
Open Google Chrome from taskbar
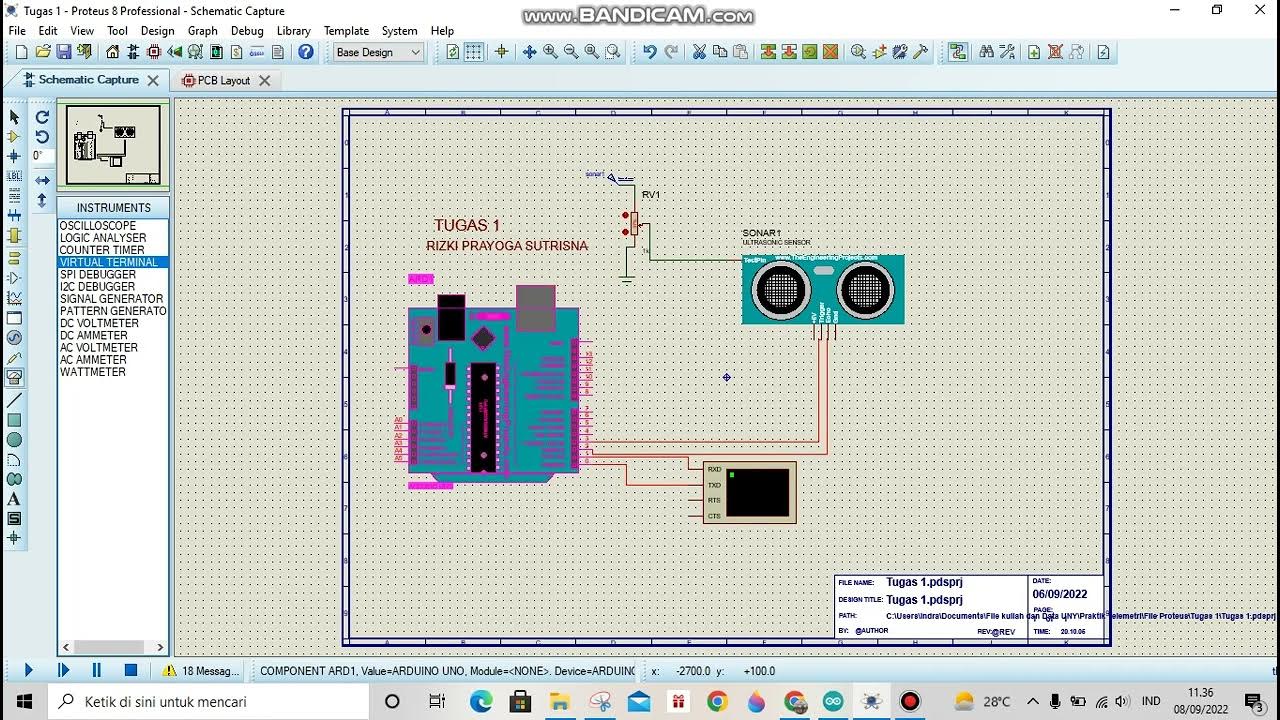[x=717, y=701]
